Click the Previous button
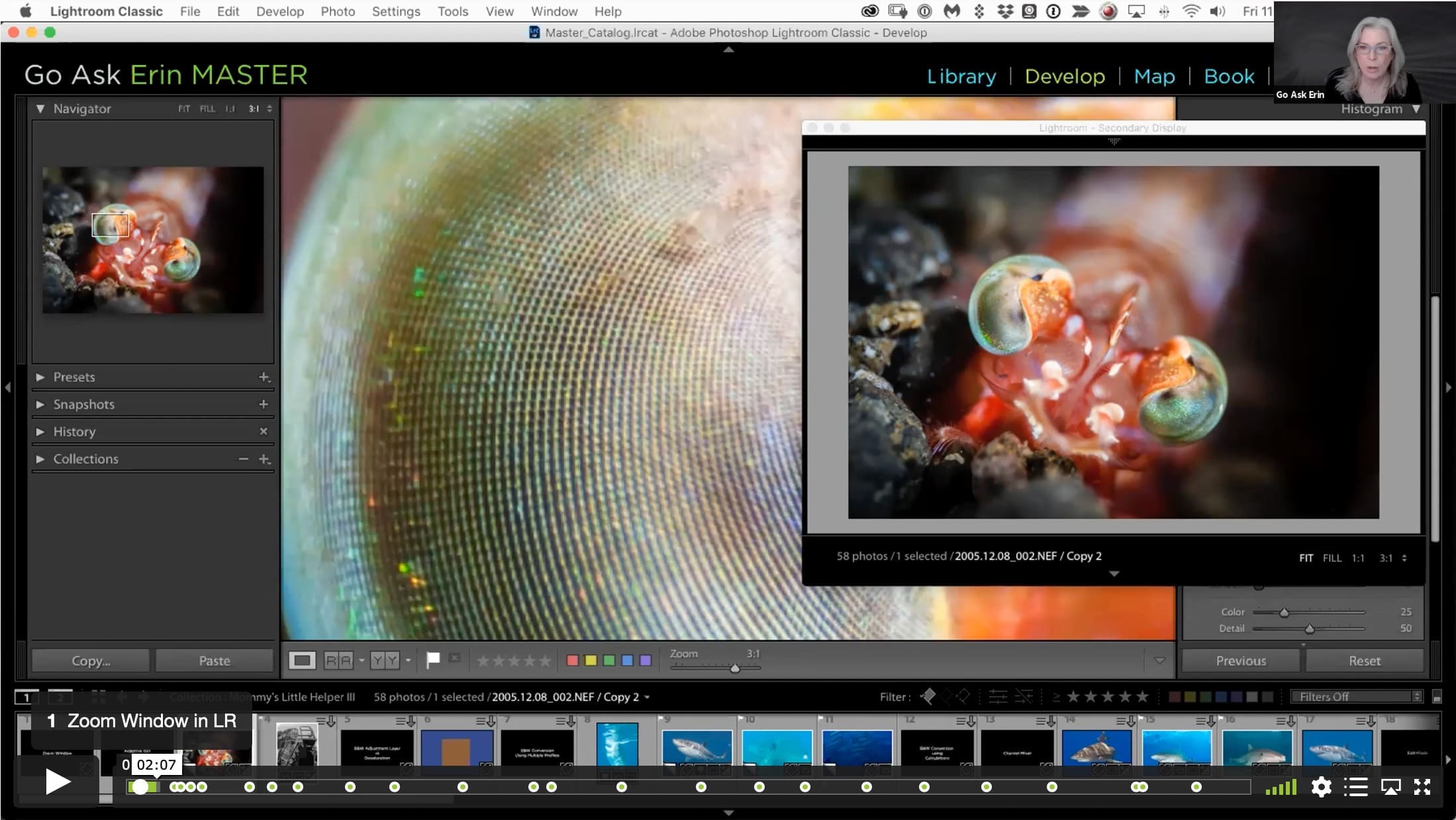 pos(1241,661)
